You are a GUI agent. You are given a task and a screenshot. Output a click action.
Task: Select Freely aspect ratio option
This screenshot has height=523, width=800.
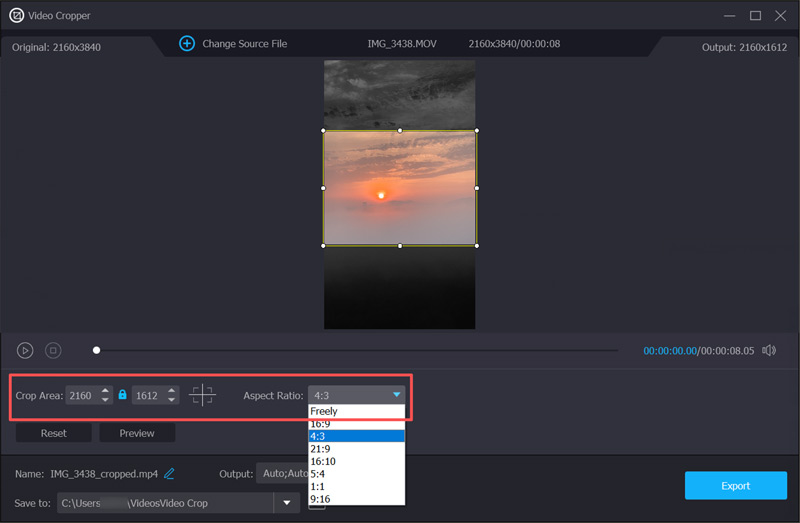pyautogui.click(x=357, y=411)
